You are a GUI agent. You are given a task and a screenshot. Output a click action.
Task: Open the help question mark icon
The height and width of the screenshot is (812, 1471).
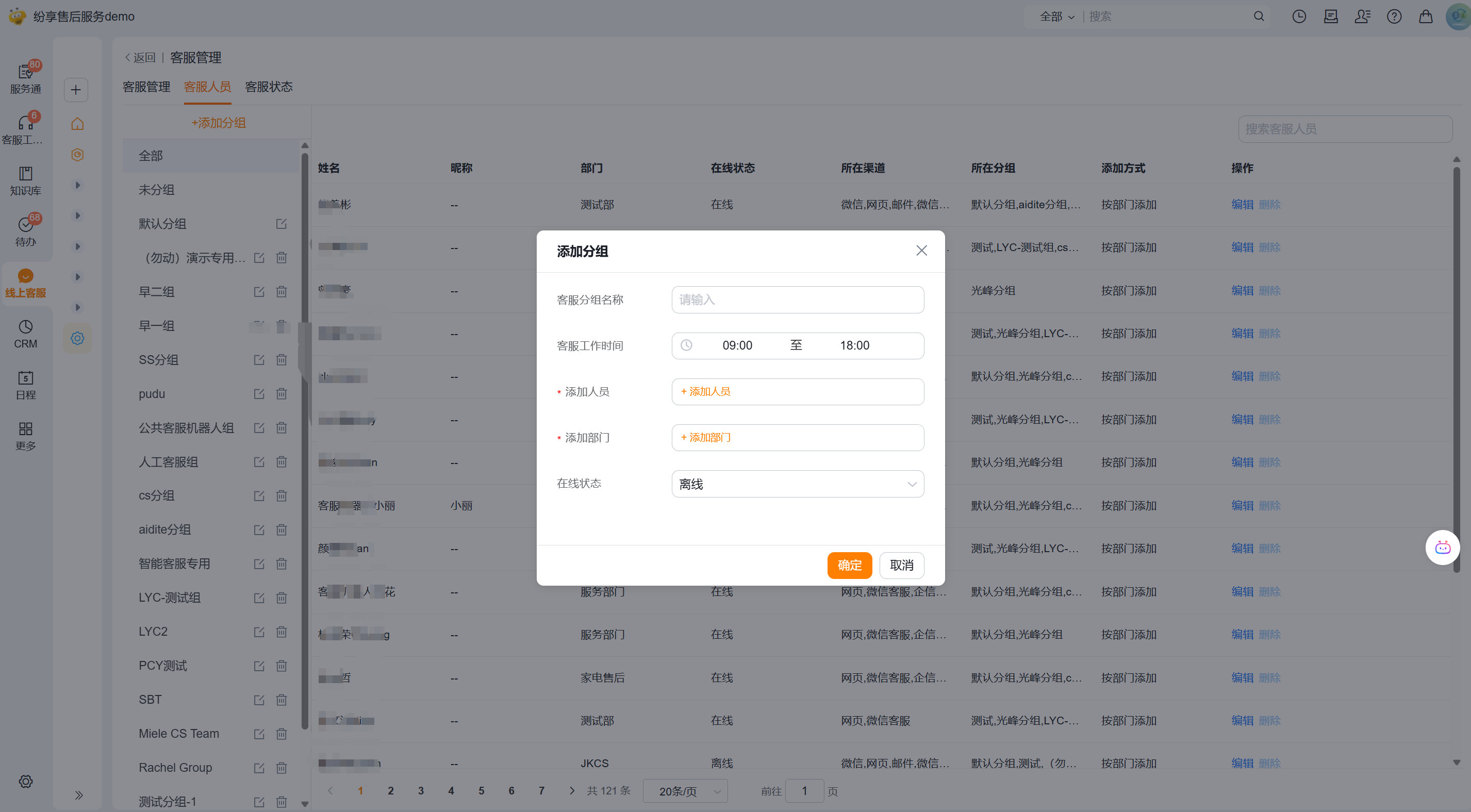pos(1394,16)
